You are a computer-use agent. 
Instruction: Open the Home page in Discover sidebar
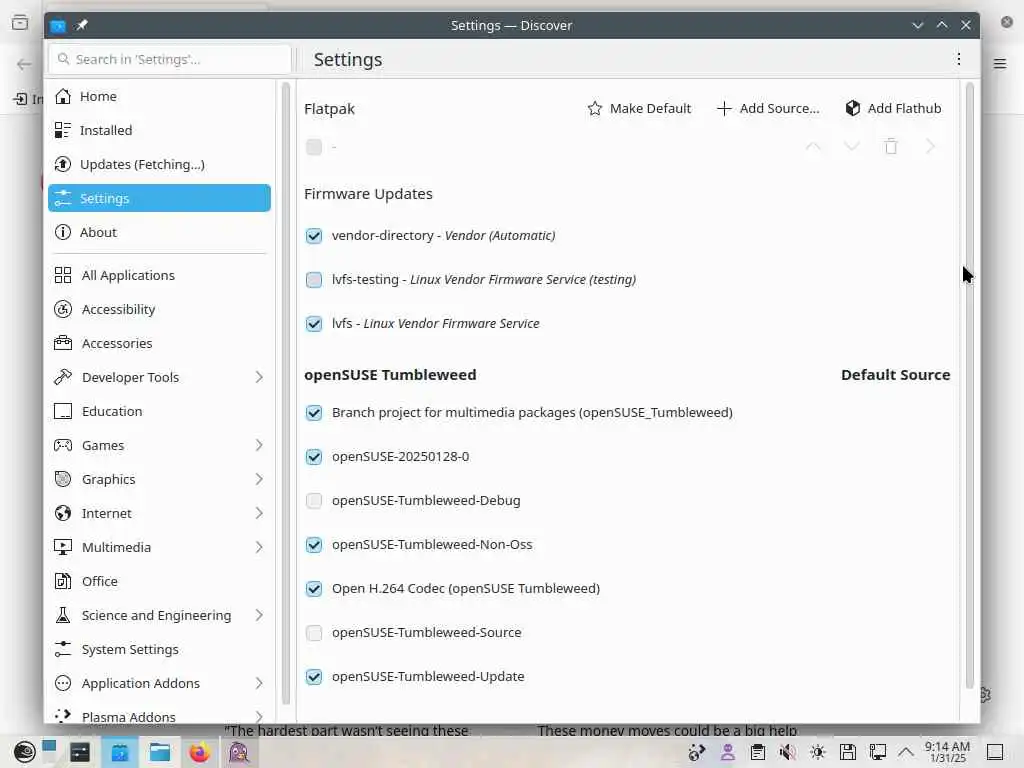(159, 96)
